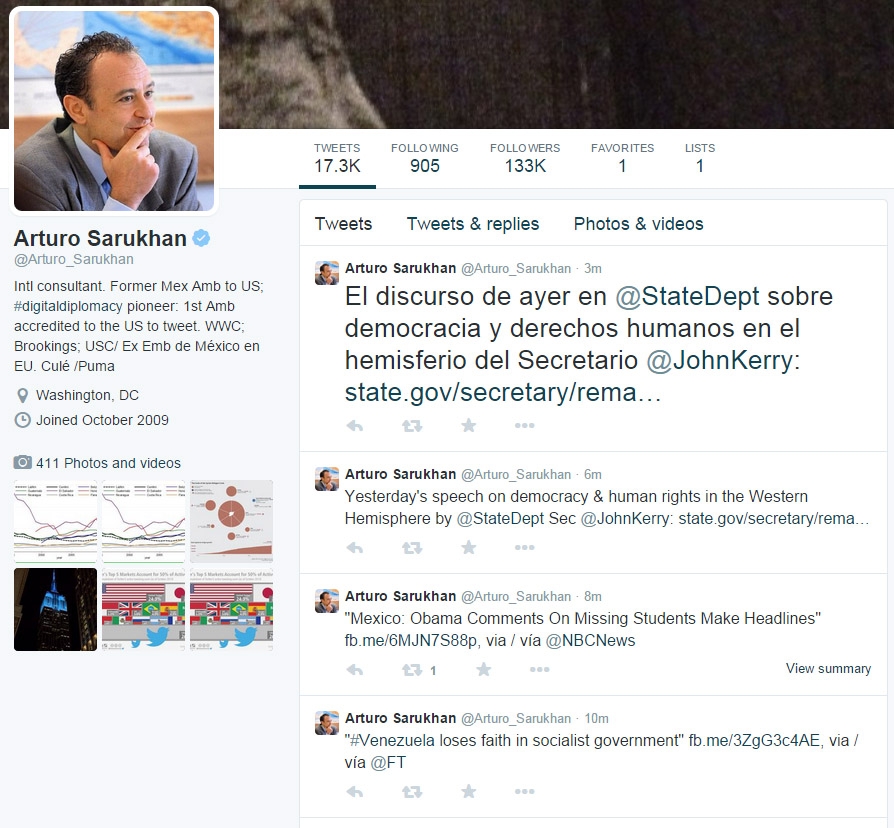Favorite the 8m Mexico Obama tweet
894x828 pixels.
coord(483,669)
